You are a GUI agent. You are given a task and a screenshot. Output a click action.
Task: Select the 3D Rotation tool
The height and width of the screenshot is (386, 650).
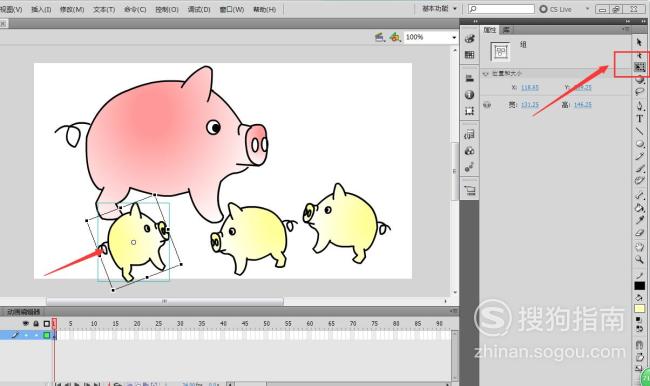(639, 80)
